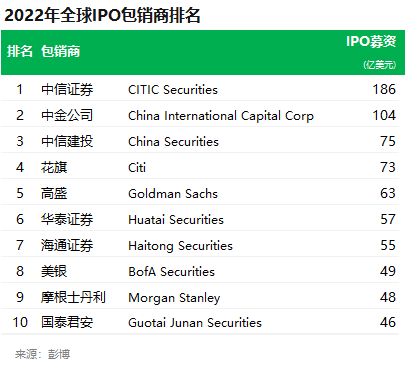Click the Citi name in row 4
This screenshot has width=405, height=365.
click(x=137, y=167)
